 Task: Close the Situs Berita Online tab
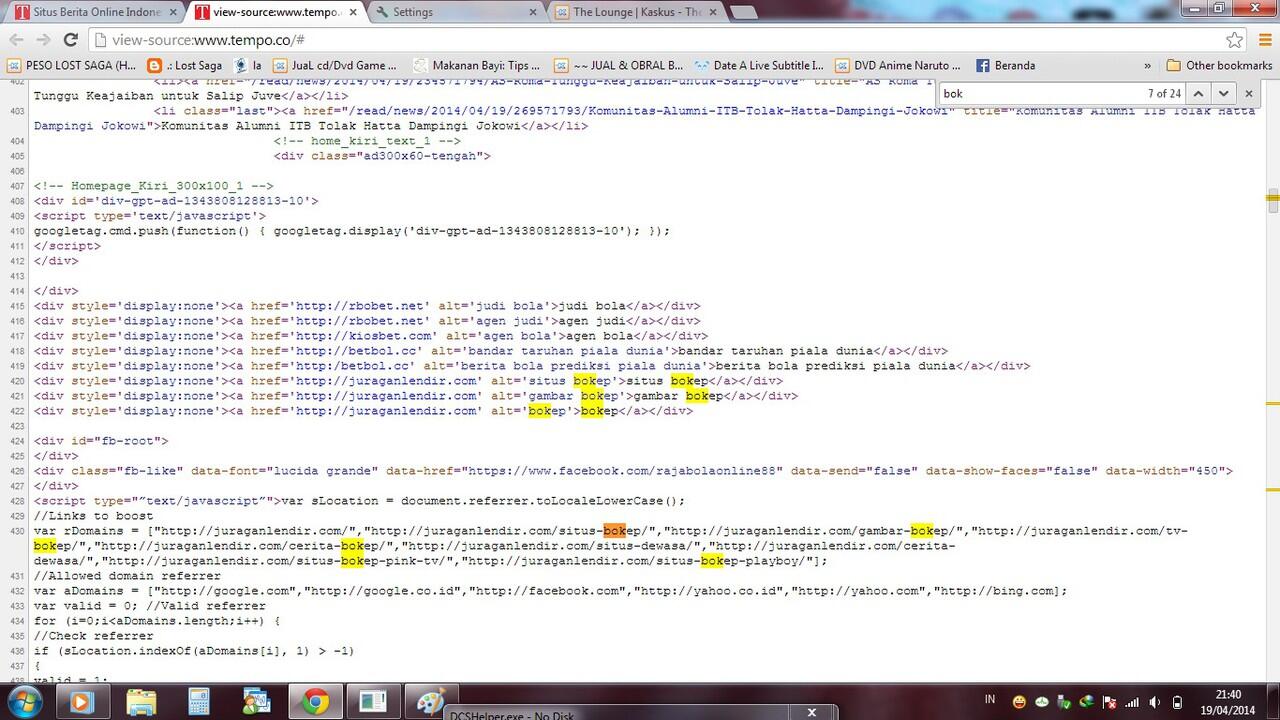pos(172,12)
